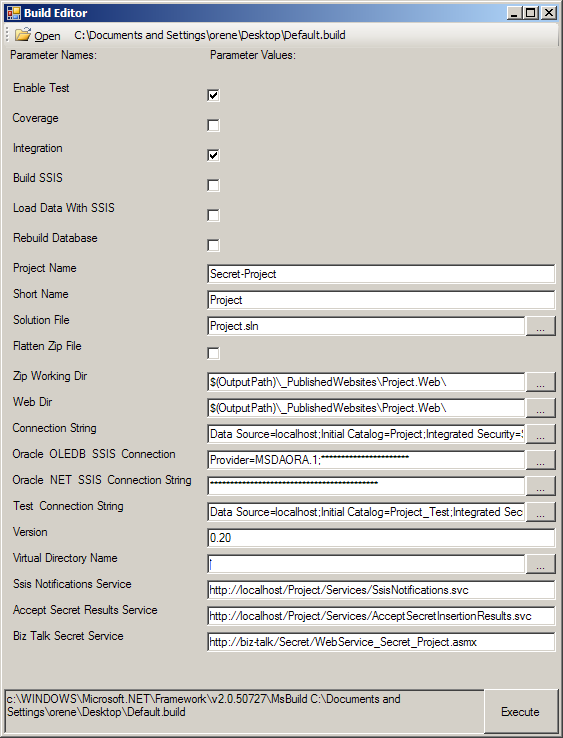
Task: Click the Build Editor title bar app icon
Action: [14, 13]
